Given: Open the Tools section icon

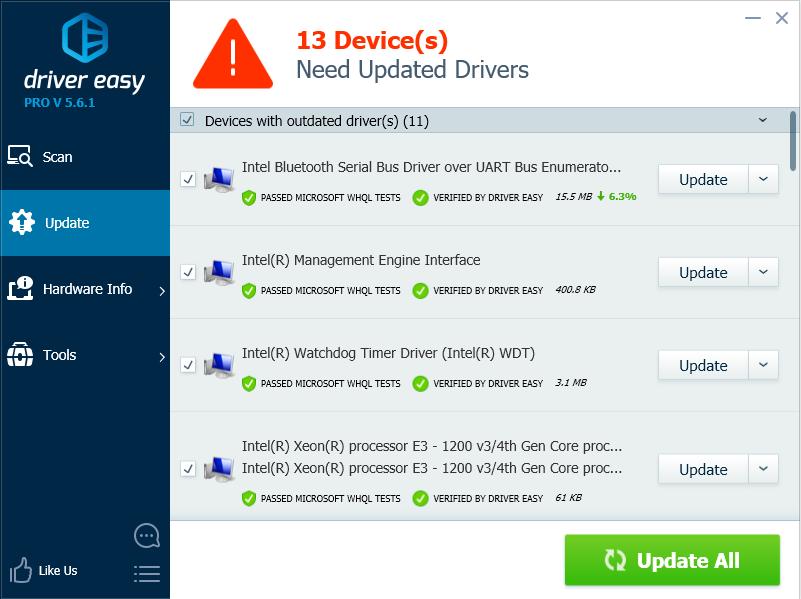Looking at the screenshot, I should click(20, 355).
